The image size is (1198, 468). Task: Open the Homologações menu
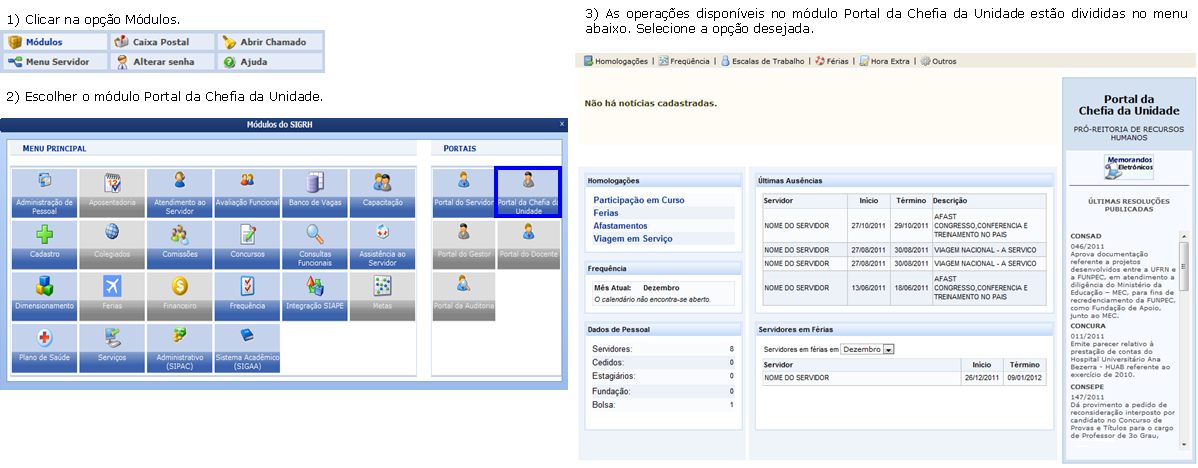coord(615,61)
